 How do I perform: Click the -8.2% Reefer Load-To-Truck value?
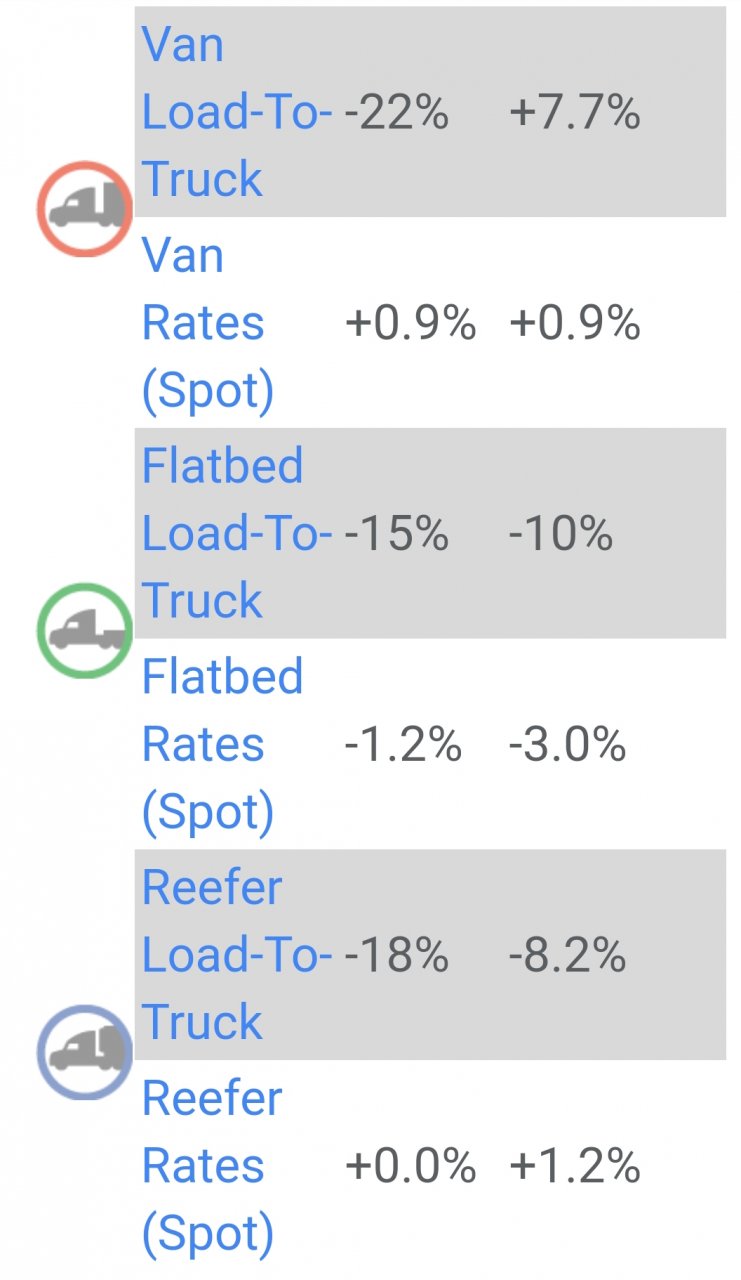click(x=567, y=956)
